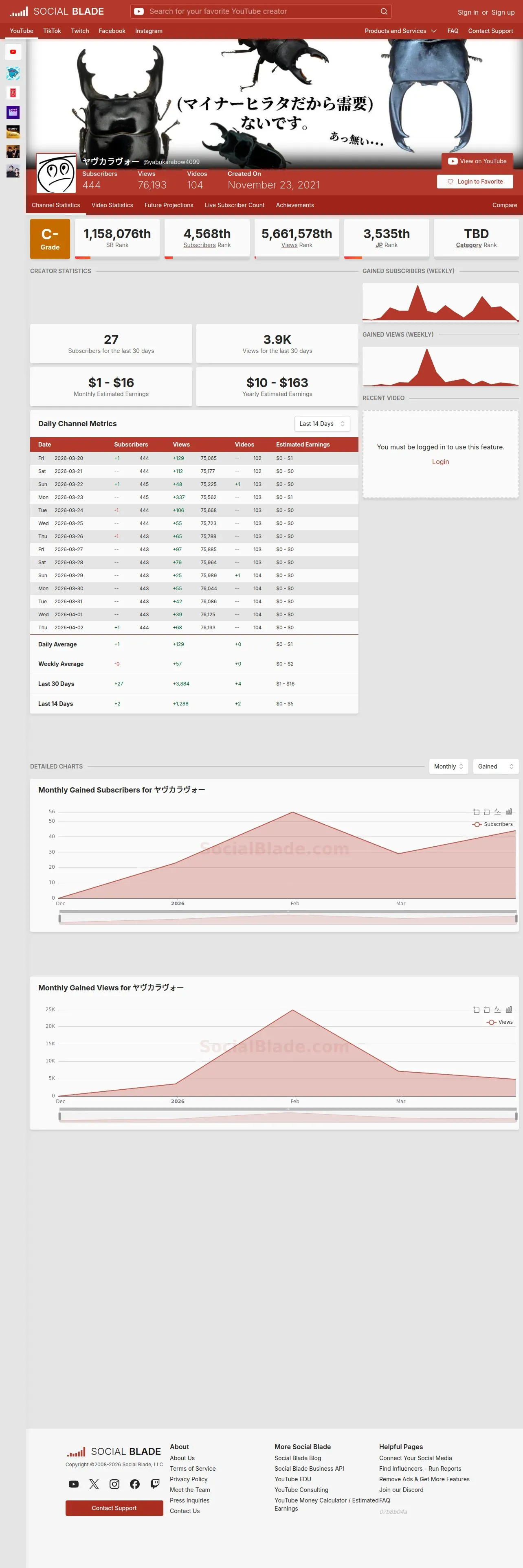Screen dimensions: 523x1568
Task: Switch Gained Subscribers chart to bar view
Action: [x=508, y=812]
